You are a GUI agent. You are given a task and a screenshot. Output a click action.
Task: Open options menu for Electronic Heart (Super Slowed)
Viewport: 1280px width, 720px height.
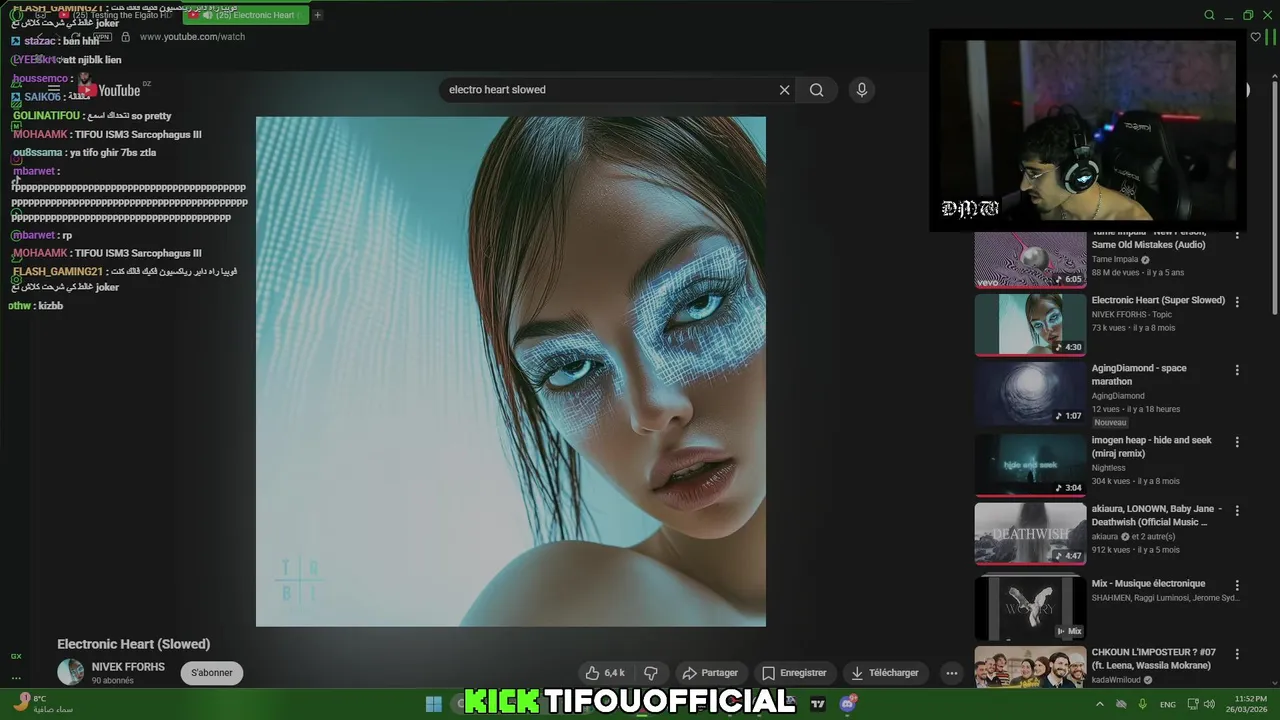pyautogui.click(x=1237, y=302)
